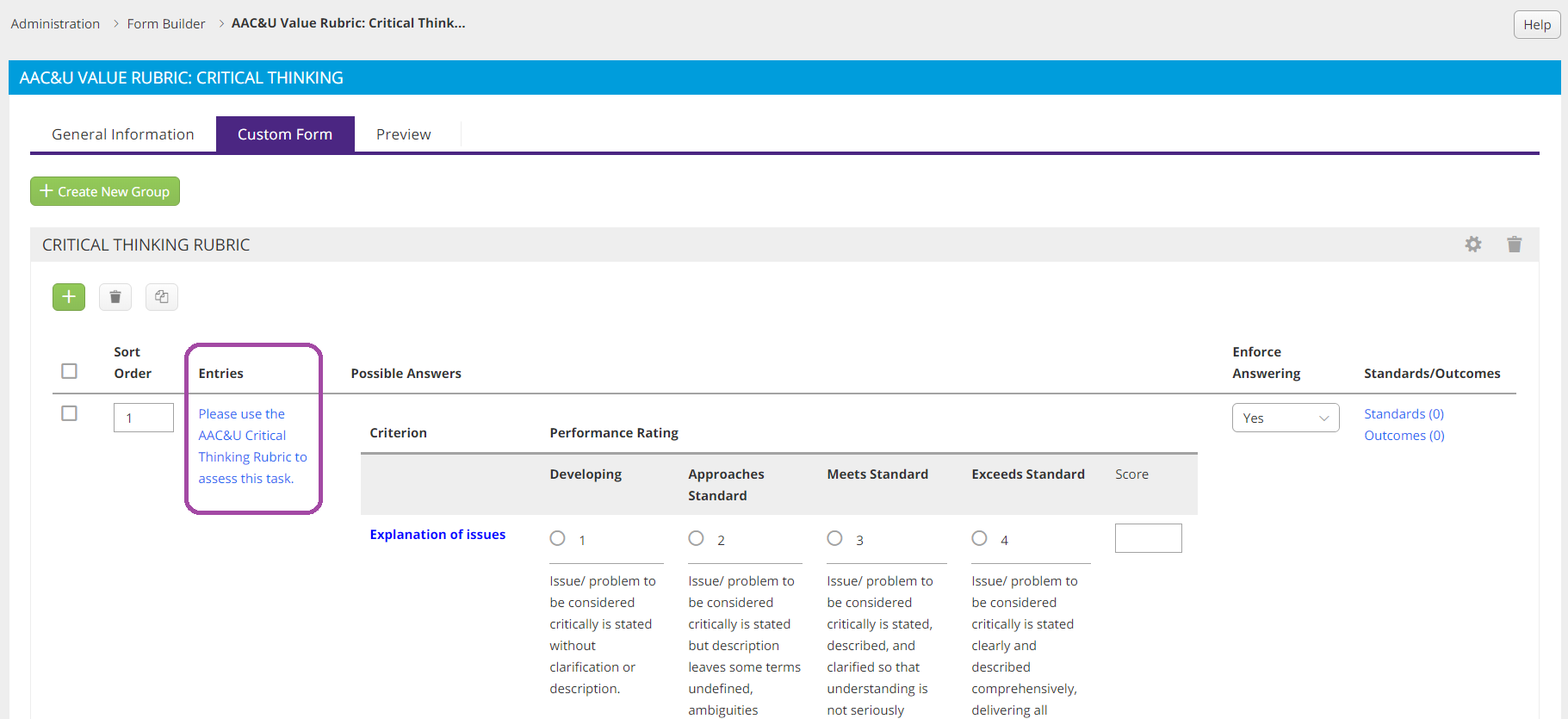Image resolution: width=1568 pixels, height=719 pixels.
Task: Open the 'Please use the AAC&U Critical Thinking Rubric' entry
Action: pos(252,446)
